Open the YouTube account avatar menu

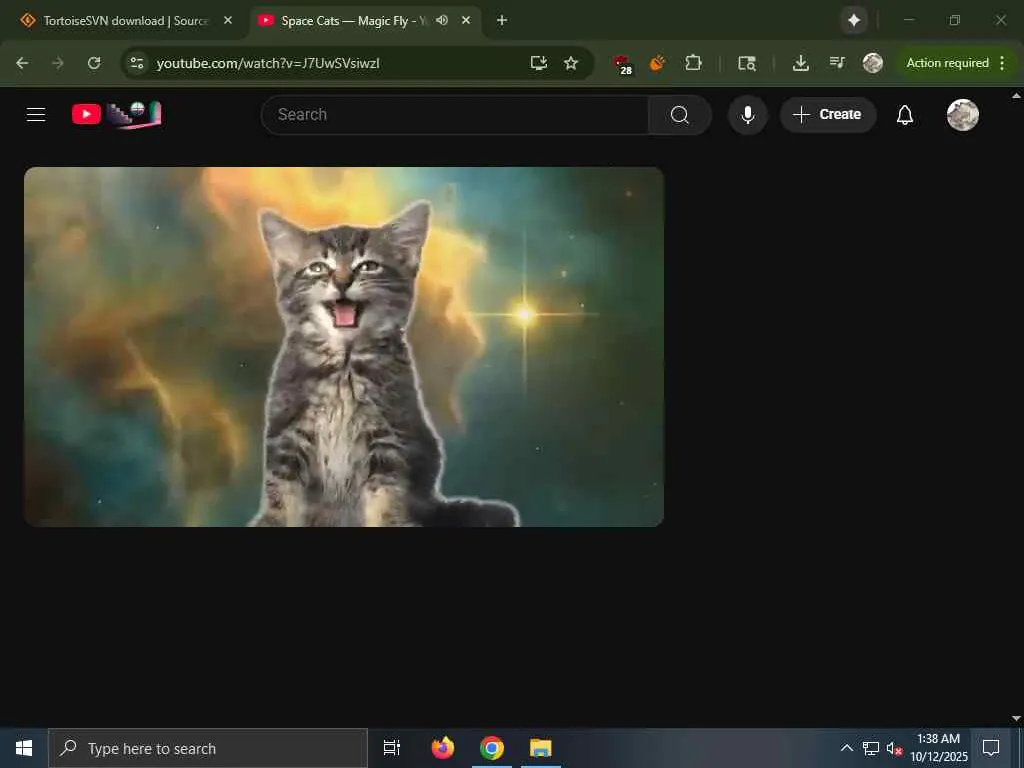(963, 115)
